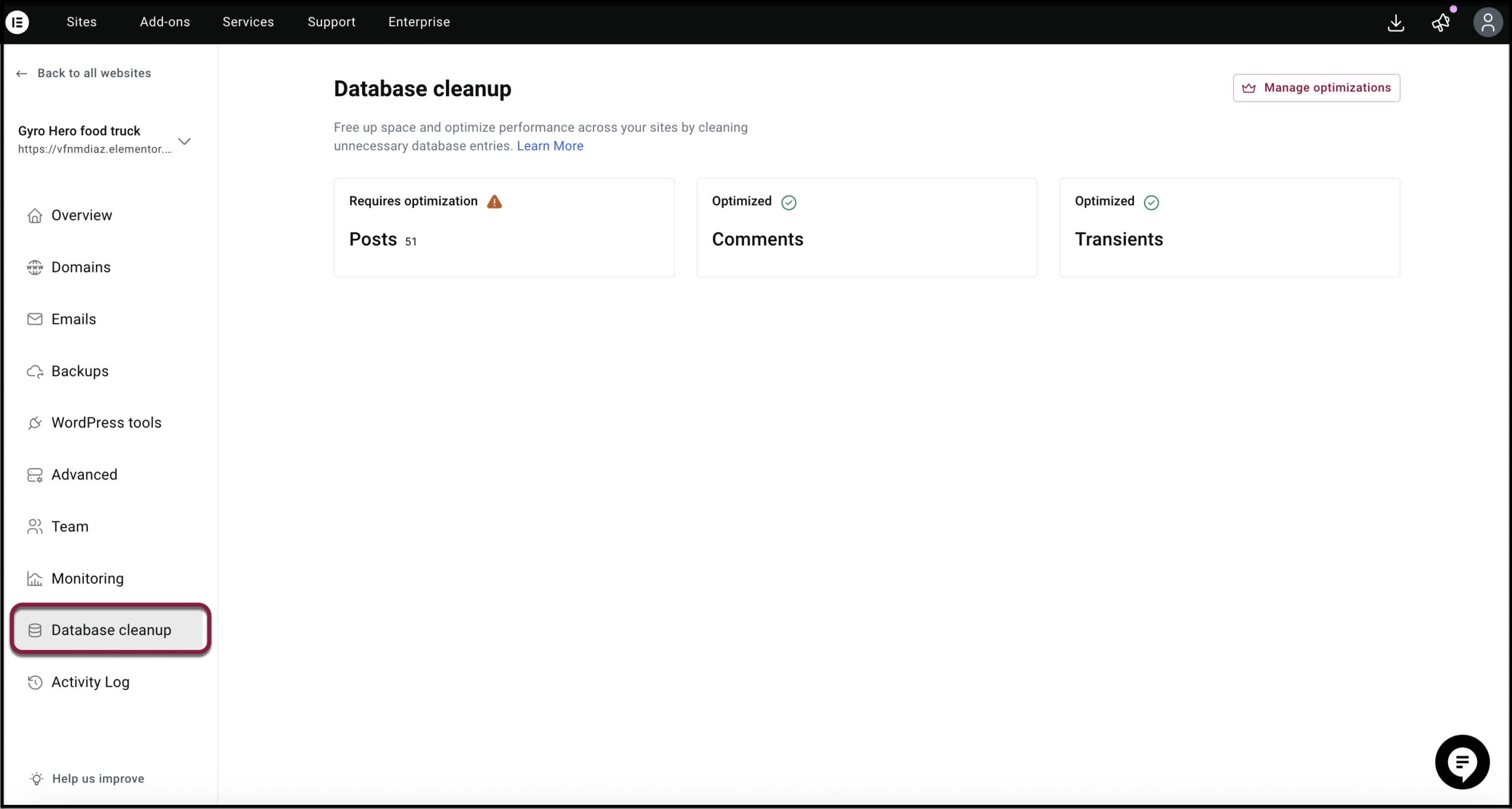Open the Posts requires optimization card

pos(503,228)
